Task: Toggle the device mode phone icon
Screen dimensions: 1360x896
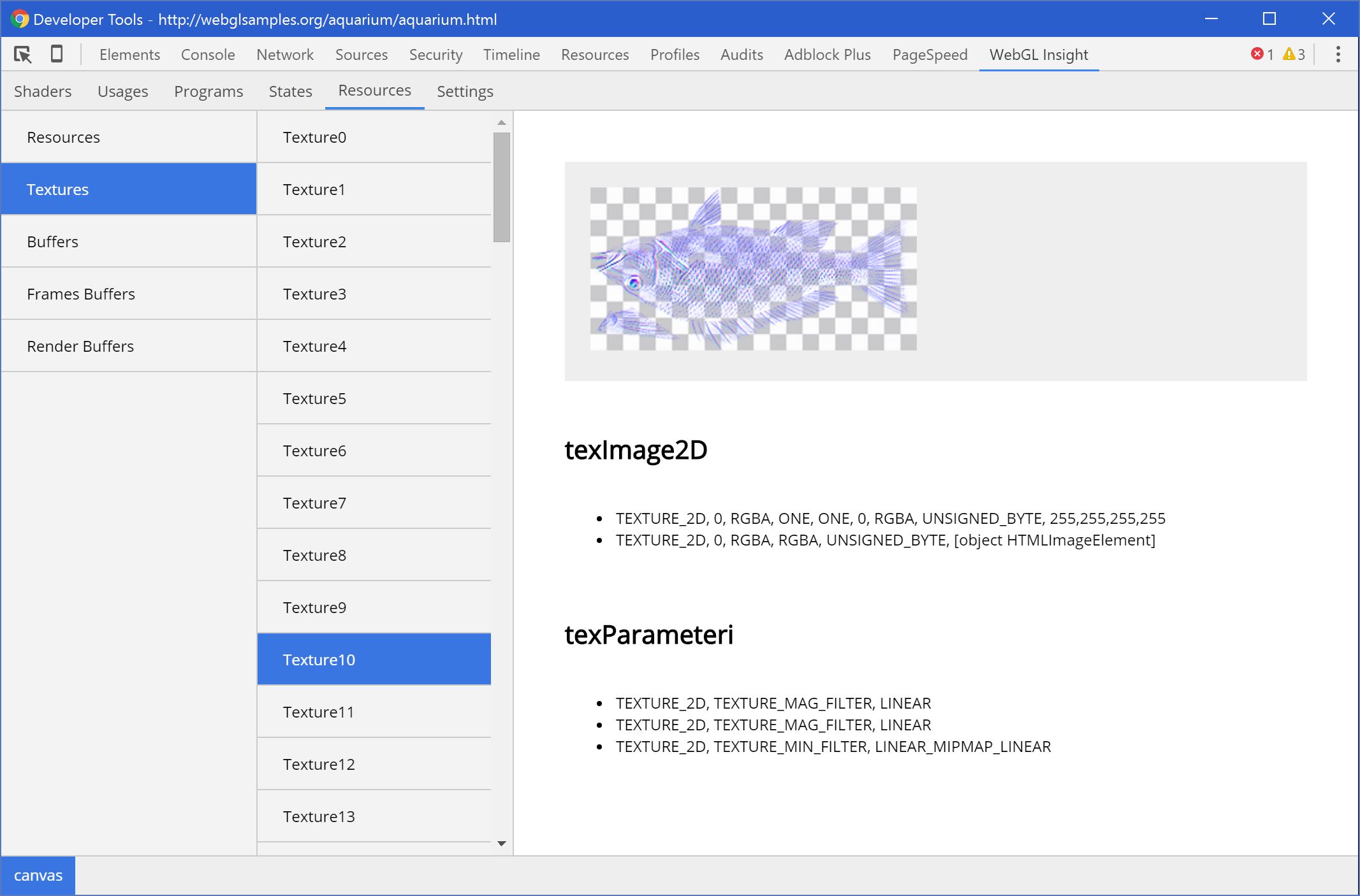Action: (x=57, y=54)
